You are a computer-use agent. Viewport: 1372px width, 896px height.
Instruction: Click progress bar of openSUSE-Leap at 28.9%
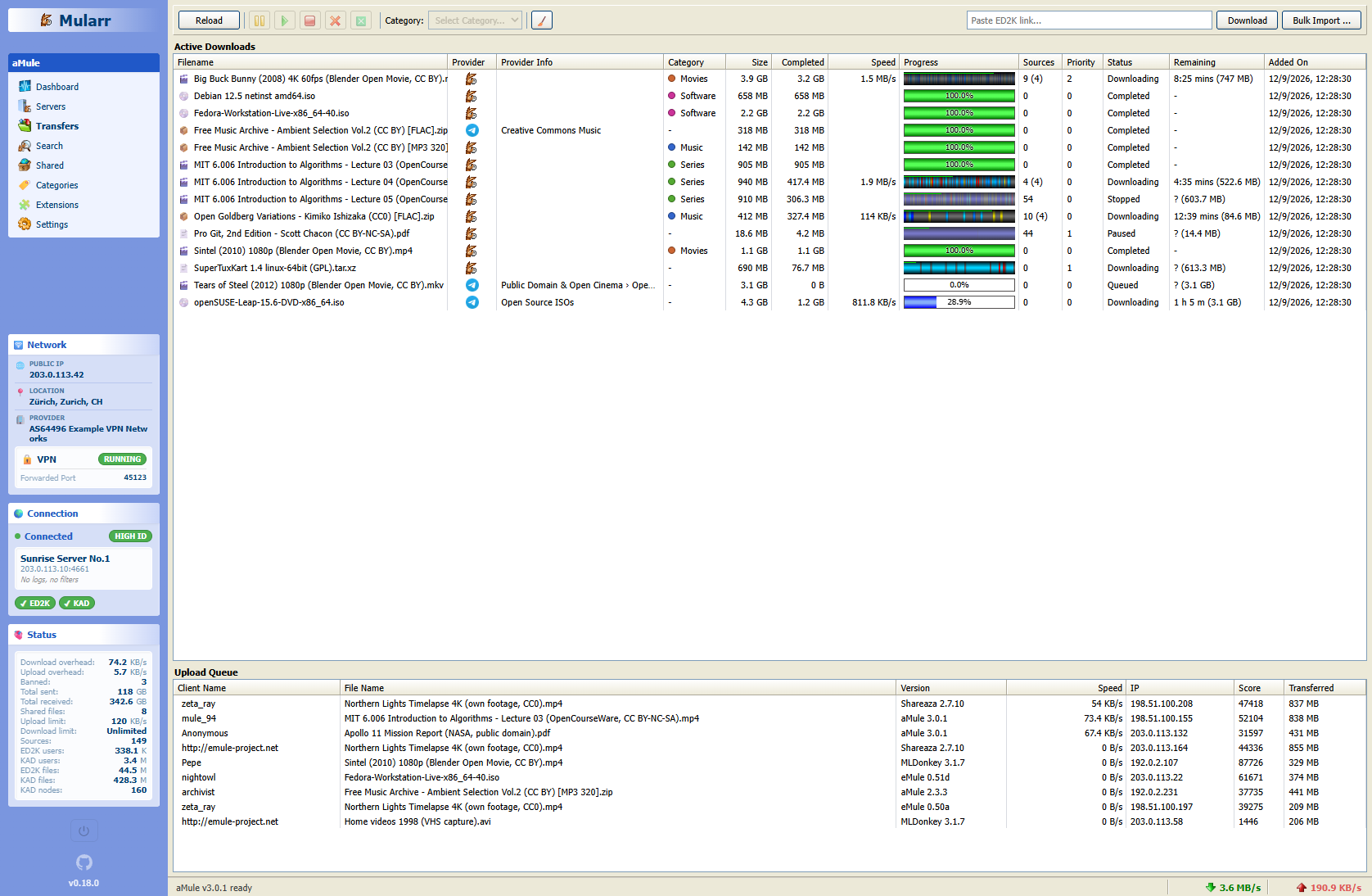(x=959, y=302)
